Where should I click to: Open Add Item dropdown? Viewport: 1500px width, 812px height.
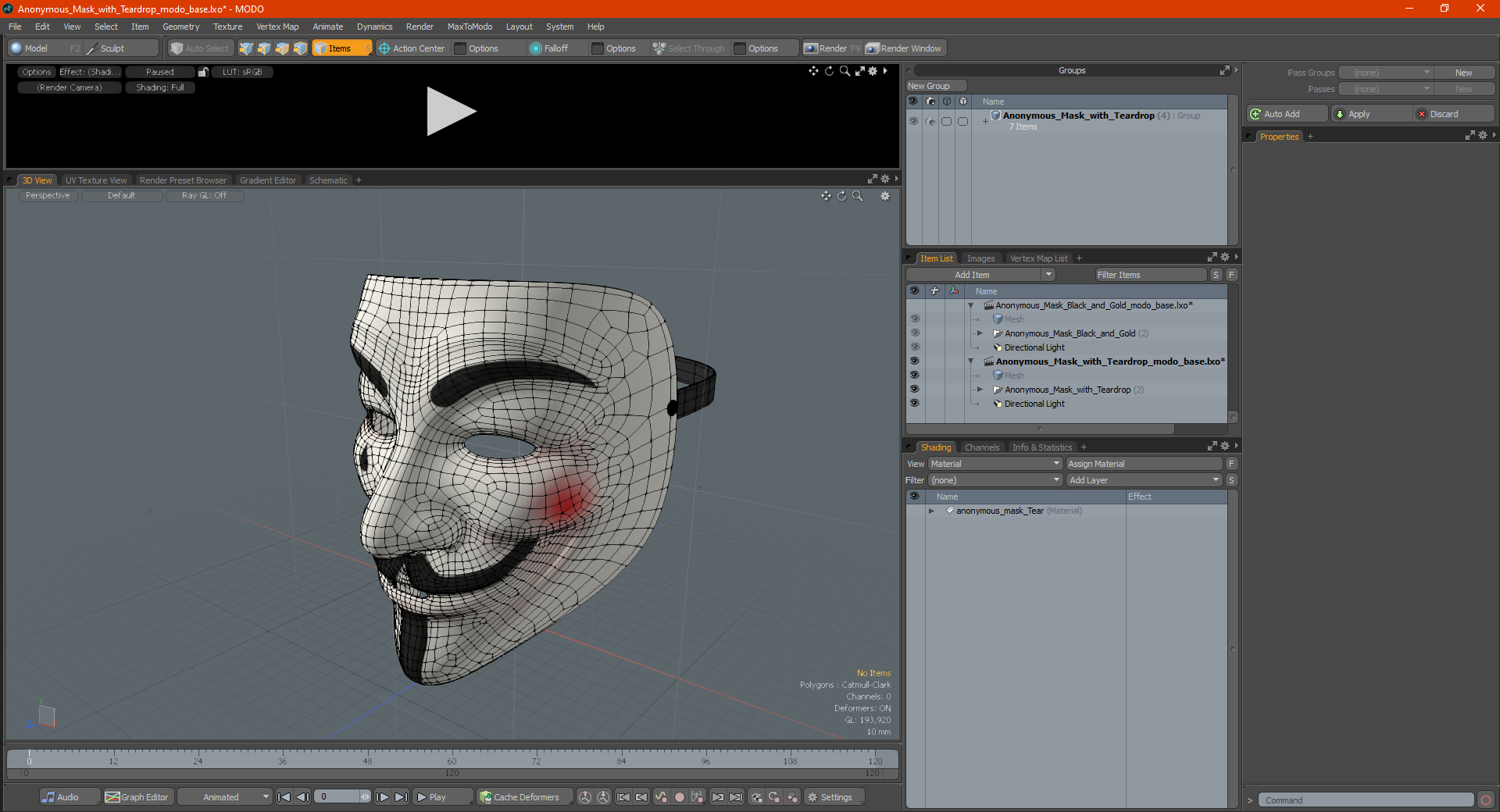pyautogui.click(x=980, y=275)
